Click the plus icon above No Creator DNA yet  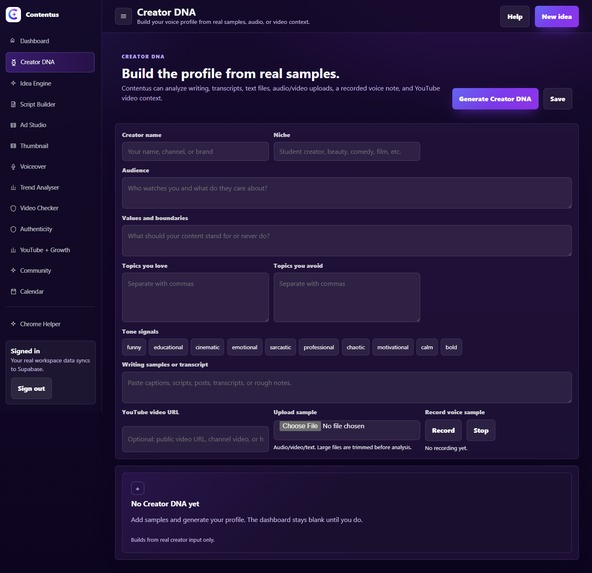(137, 488)
